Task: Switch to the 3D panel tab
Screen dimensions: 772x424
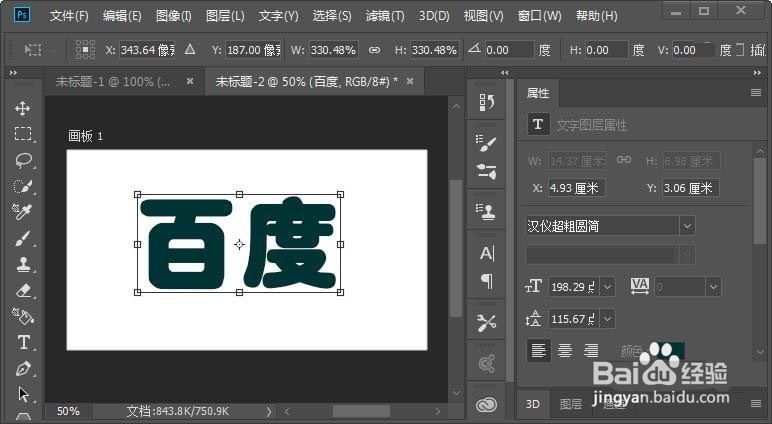Action: pyautogui.click(x=533, y=404)
